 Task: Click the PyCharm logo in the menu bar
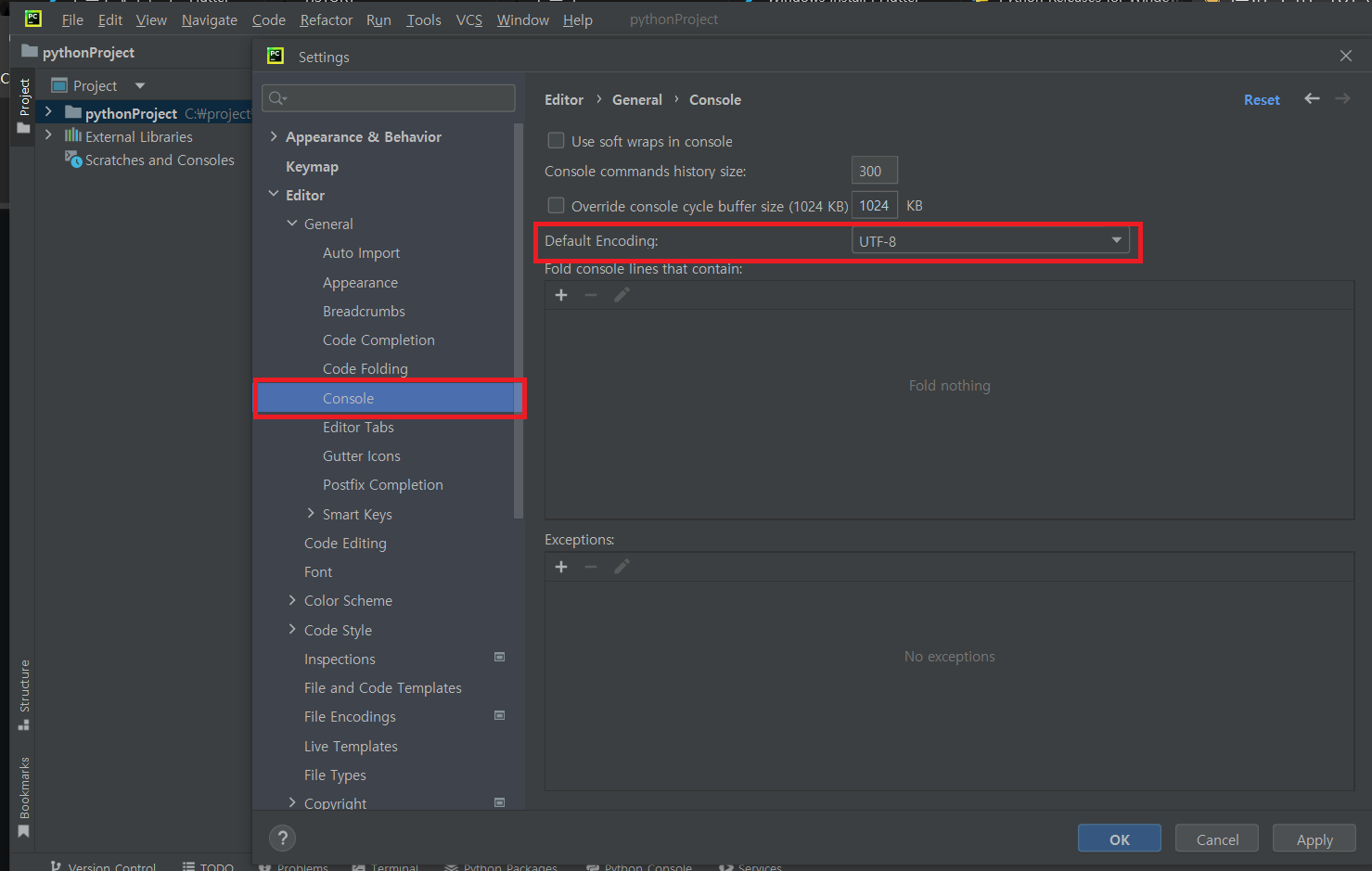[x=33, y=19]
